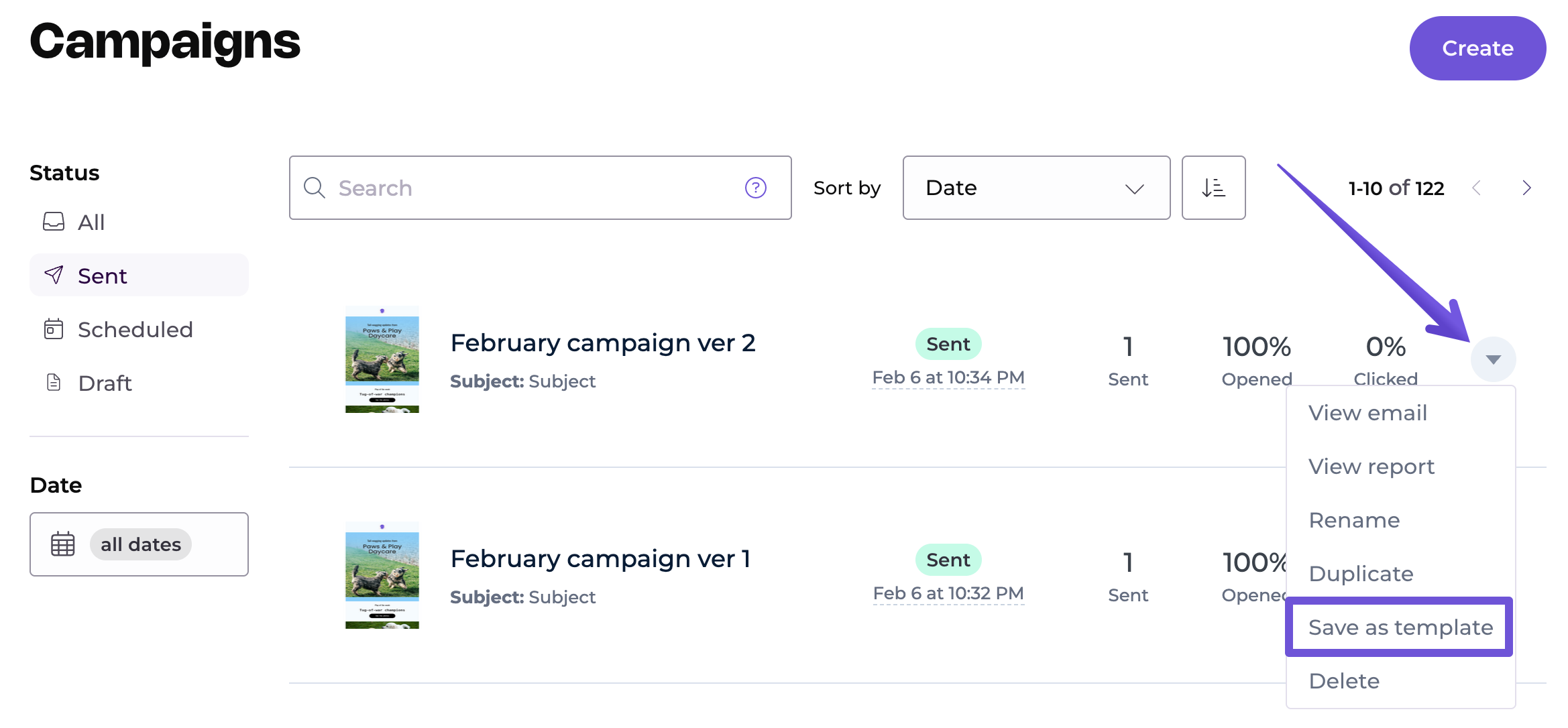Screen dimensions: 1568x728
Task: Click the search help question mark icon
Action: click(x=755, y=188)
